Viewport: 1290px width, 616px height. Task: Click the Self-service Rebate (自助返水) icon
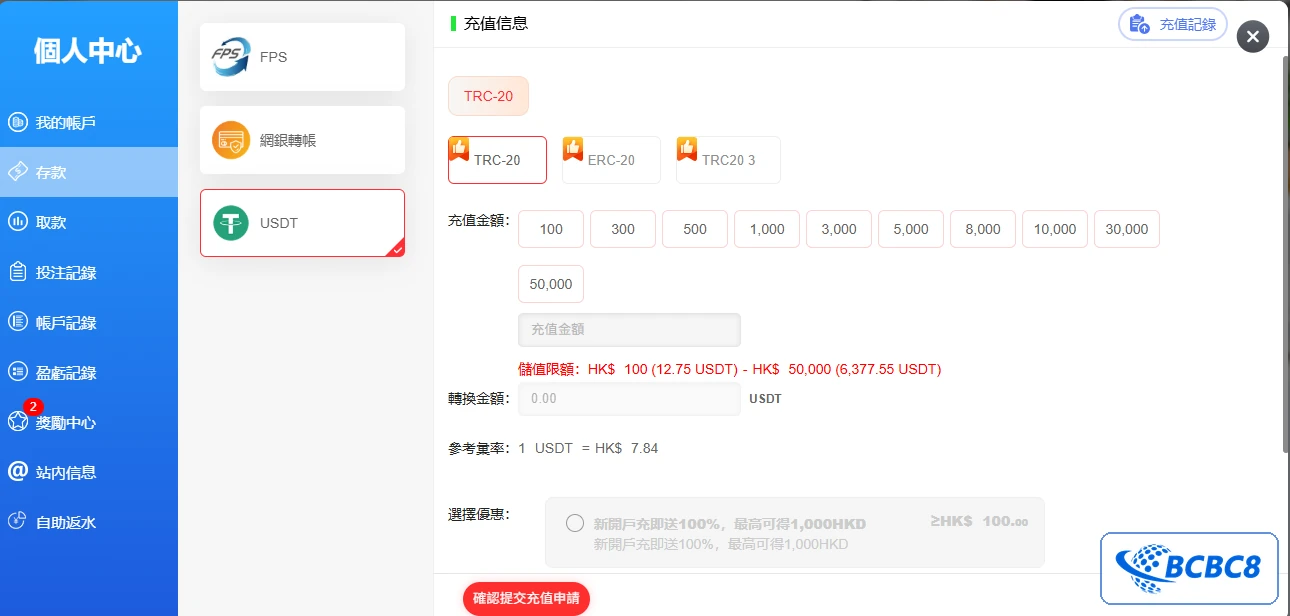click(x=17, y=521)
